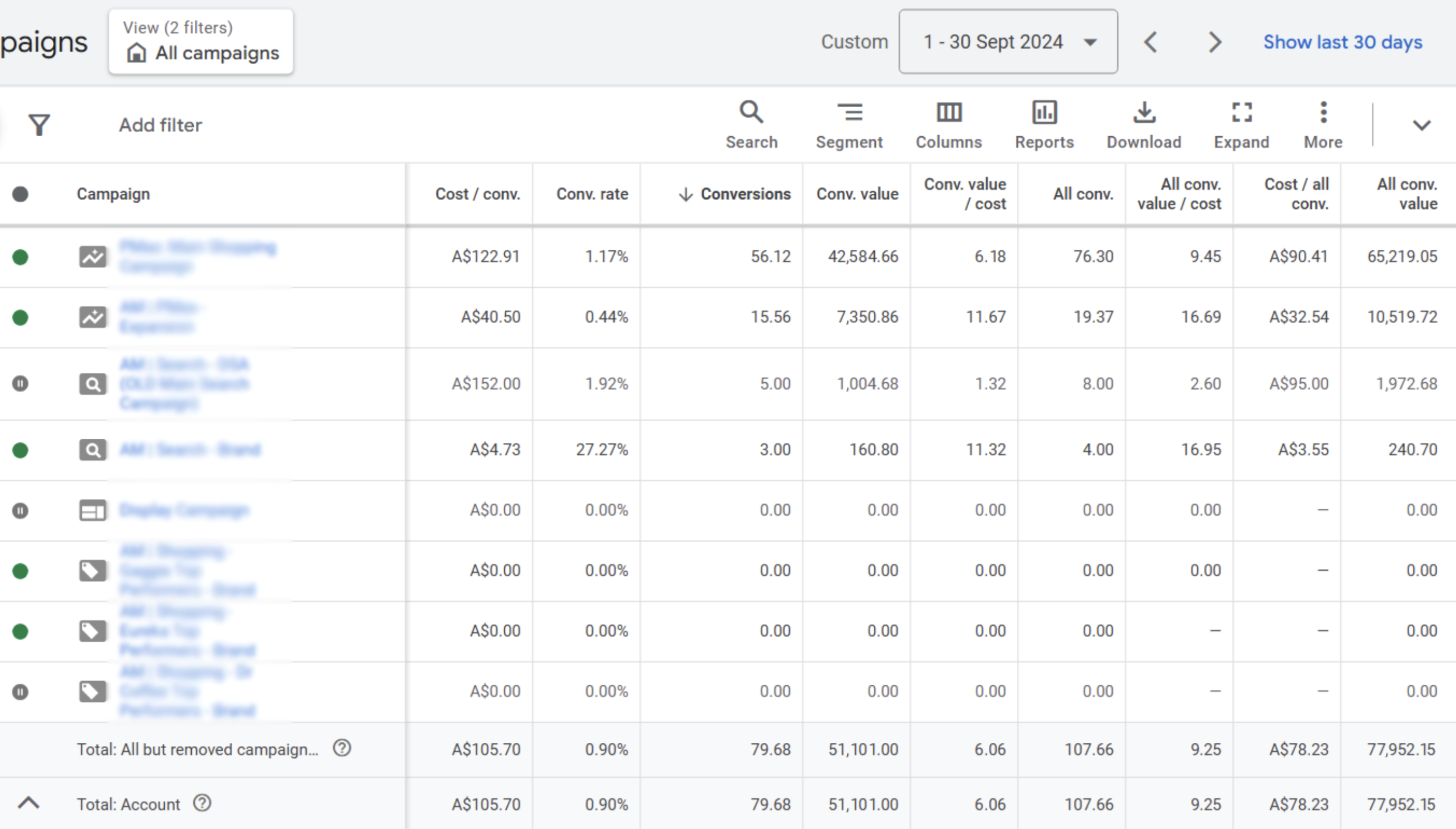This screenshot has height=829, width=1456.
Task: Go to the next date range
Action: click(1215, 42)
